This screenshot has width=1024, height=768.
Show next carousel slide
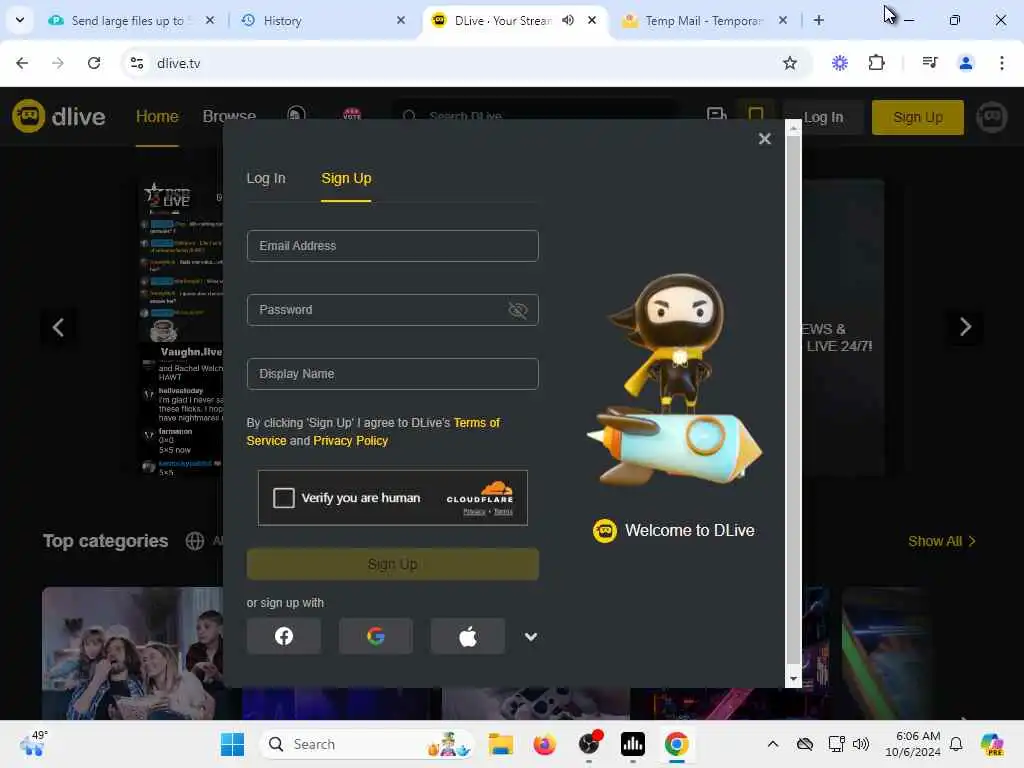point(965,327)
